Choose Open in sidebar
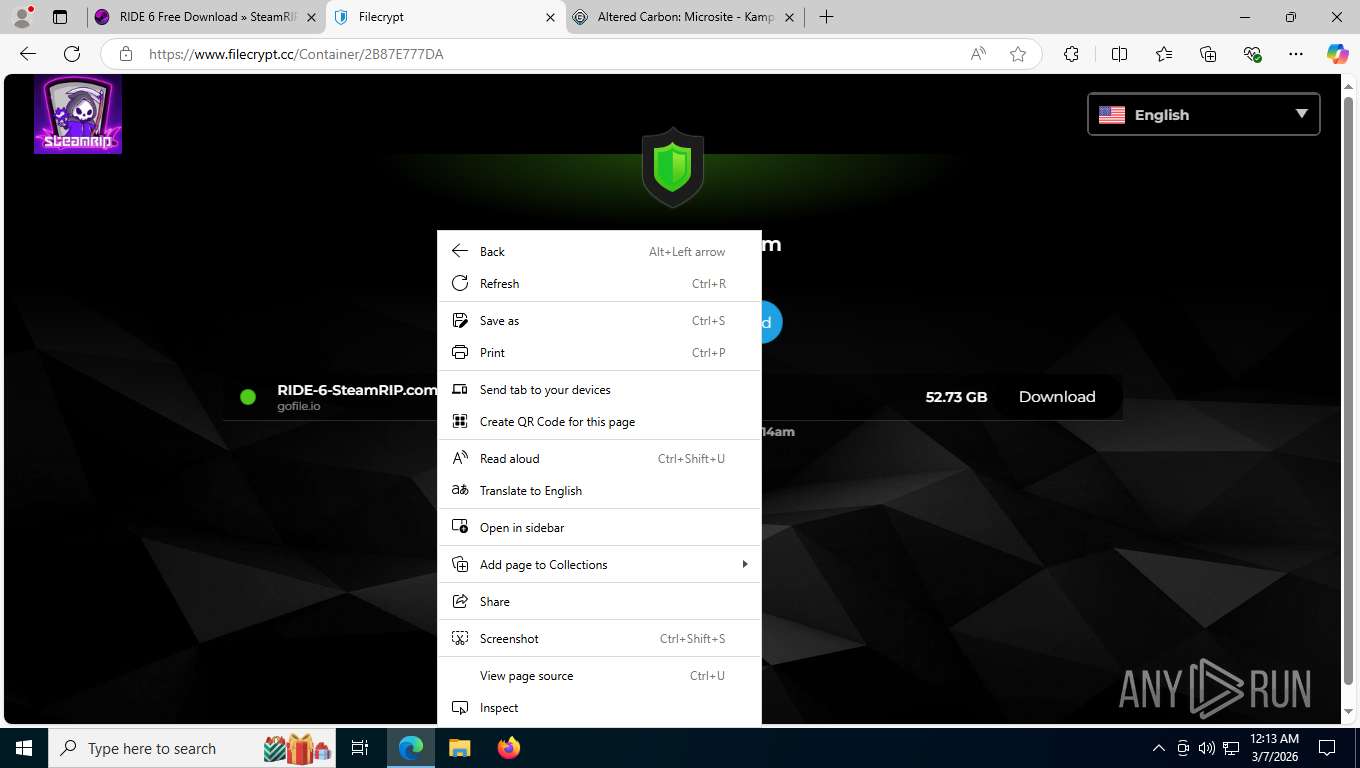The width and height of the screenshot is (1360, 768). click(x=600, y=528)
